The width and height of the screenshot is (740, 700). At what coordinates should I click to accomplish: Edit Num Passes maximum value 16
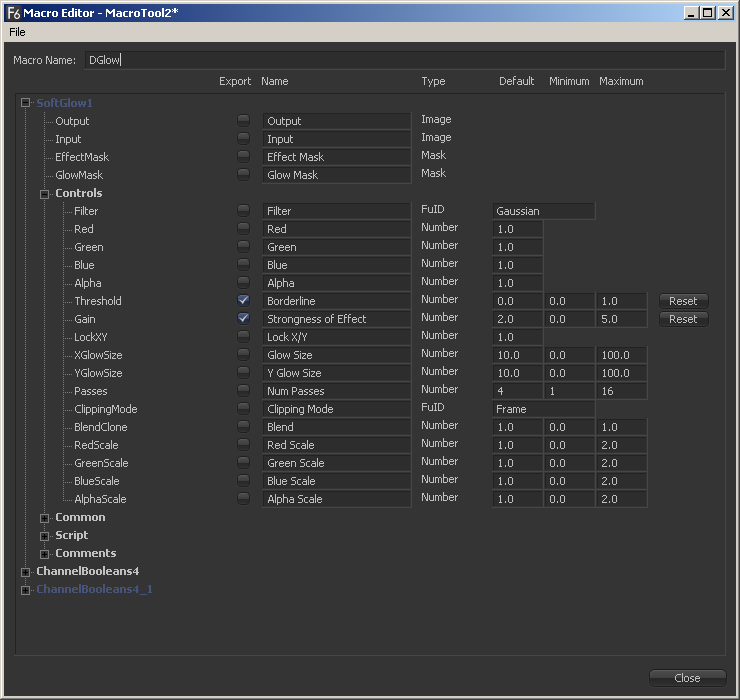(621, 391)
